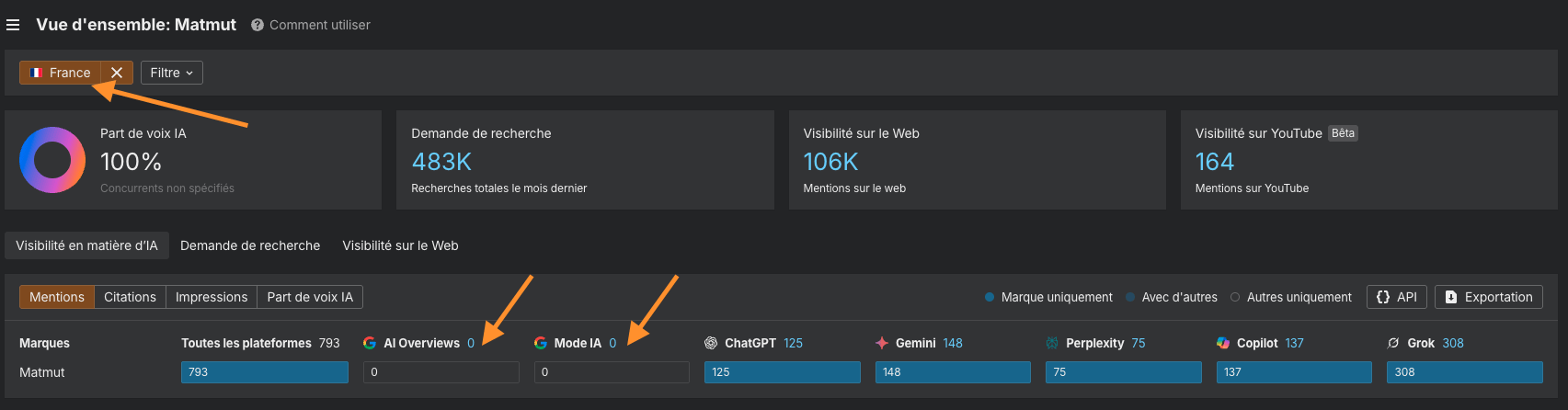Click the Perplexity logo icon
Image resolution: width=1568 pixels, height=410 pixels.
(x=1052, y=343)
